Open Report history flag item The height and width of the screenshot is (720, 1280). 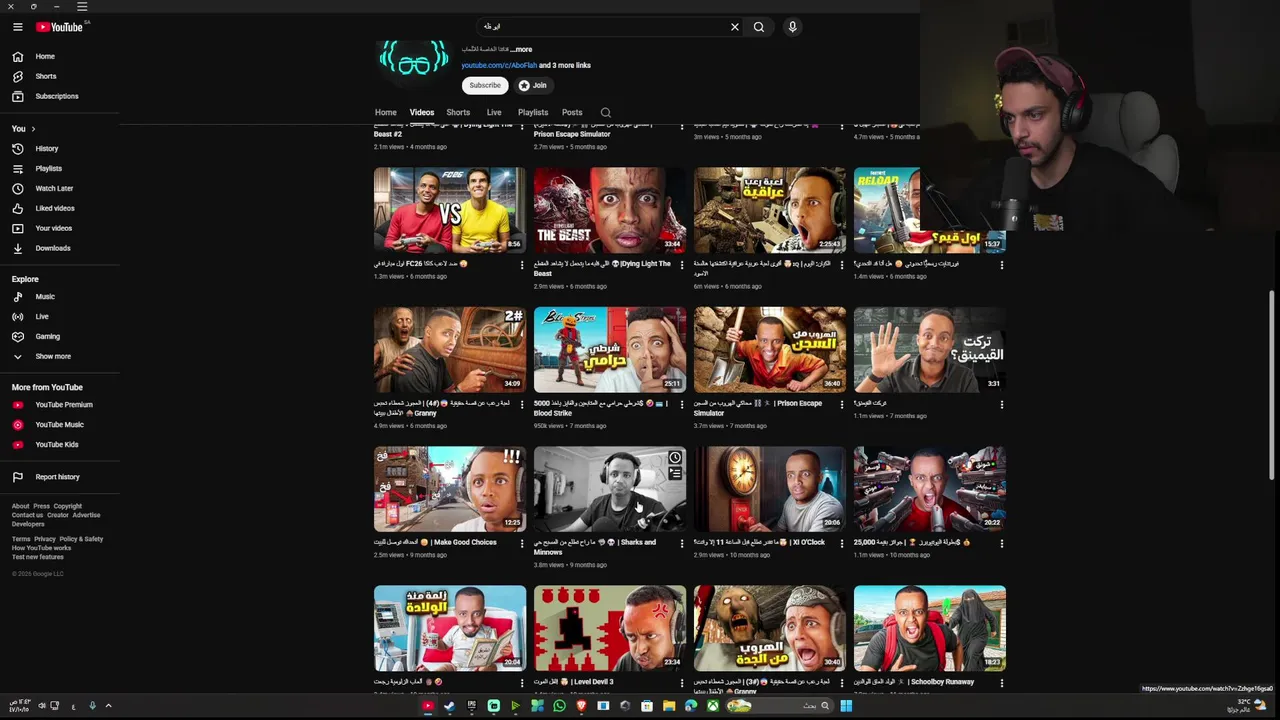(x=60, y=477)
